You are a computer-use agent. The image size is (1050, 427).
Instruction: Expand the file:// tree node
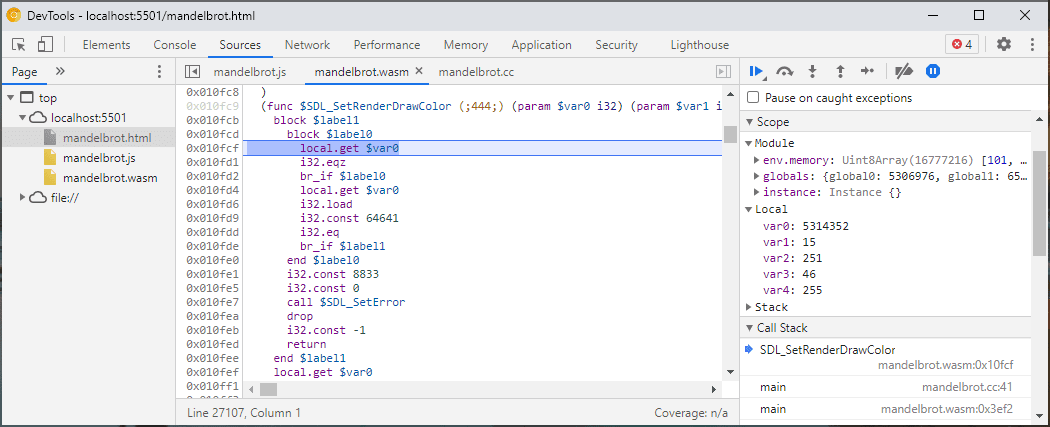[x=24, y=197]
